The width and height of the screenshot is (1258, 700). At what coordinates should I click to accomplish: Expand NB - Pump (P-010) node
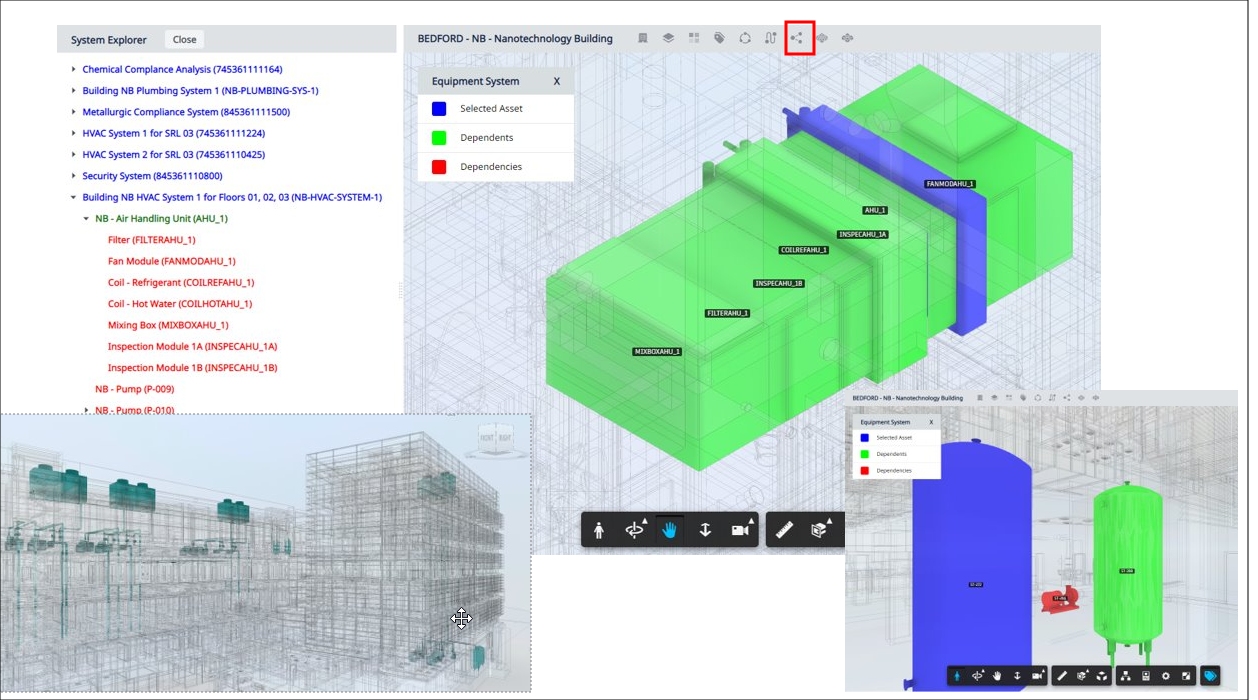(87, 410)
